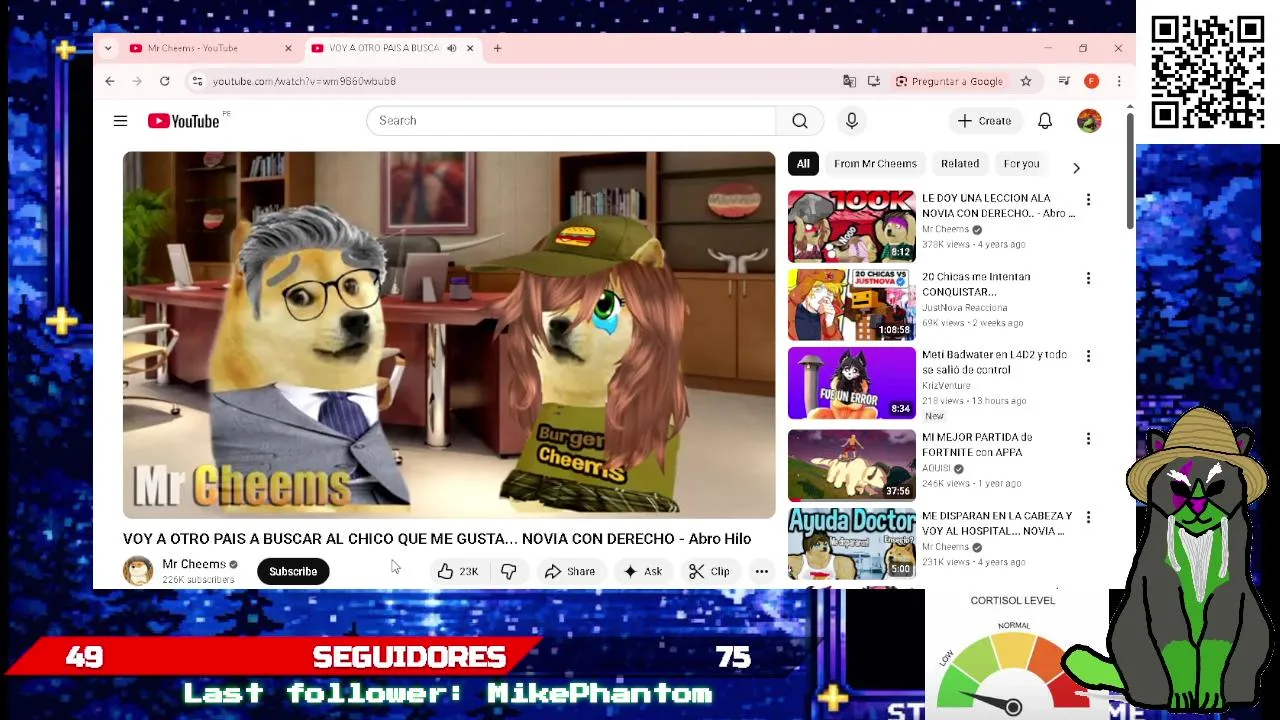
Task: Click the main video player
Action: (x=449, y=335)
